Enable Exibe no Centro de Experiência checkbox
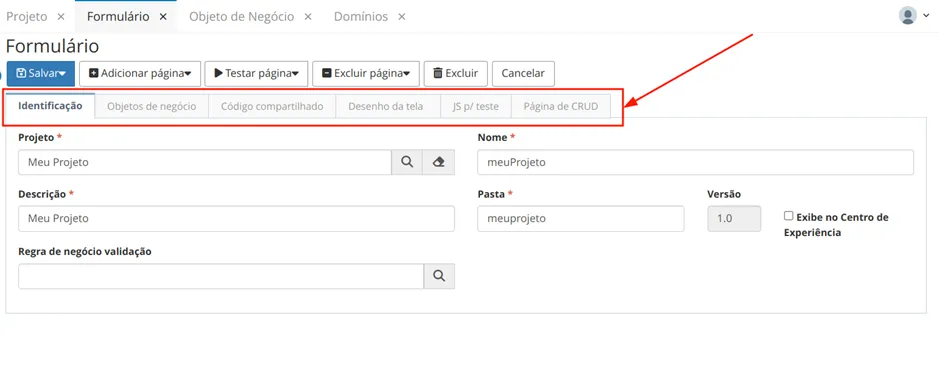Image resolution: width=939 pixels, height=366 pixels. point(789,216)
